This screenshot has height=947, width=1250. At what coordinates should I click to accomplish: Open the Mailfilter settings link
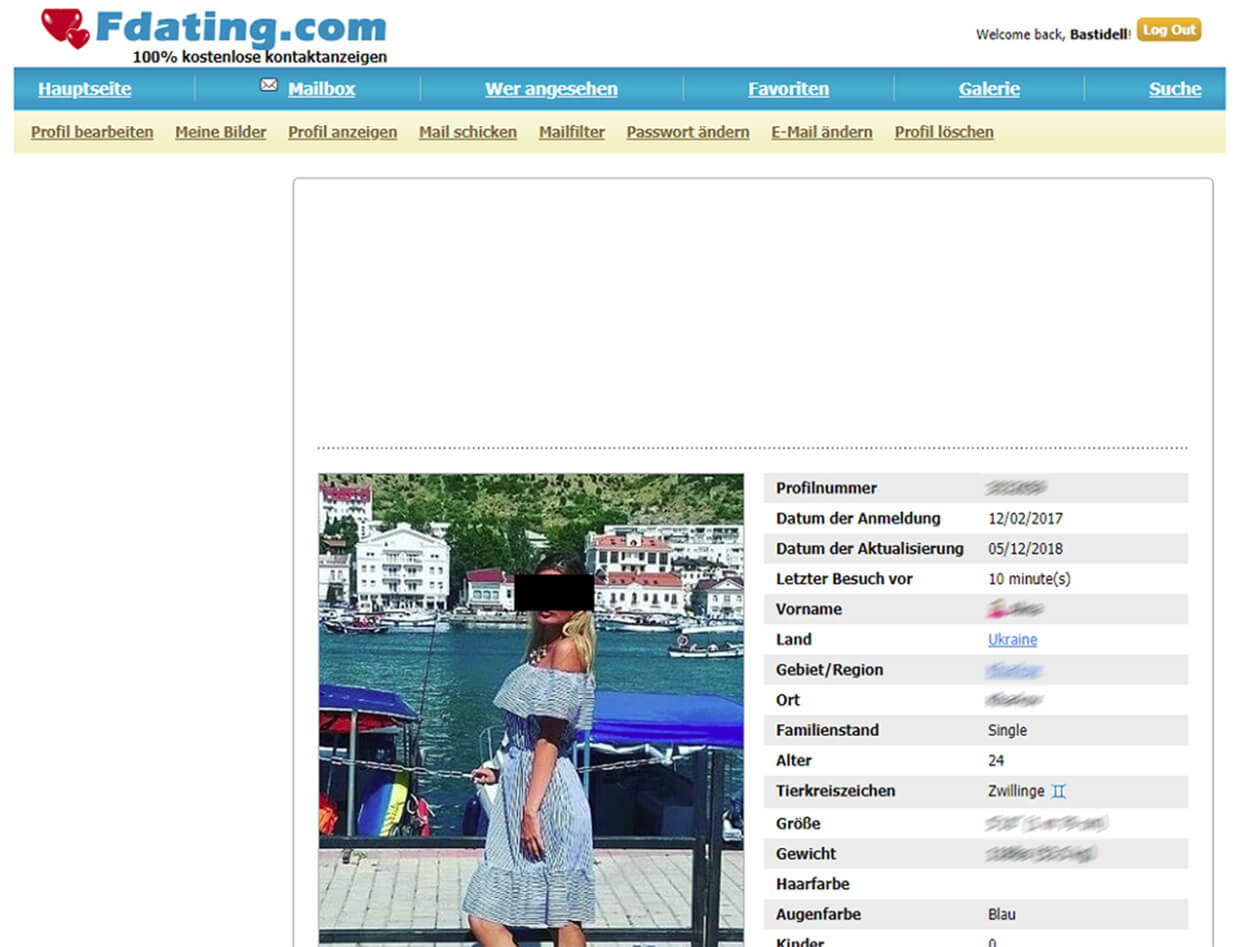click(572, 132)
